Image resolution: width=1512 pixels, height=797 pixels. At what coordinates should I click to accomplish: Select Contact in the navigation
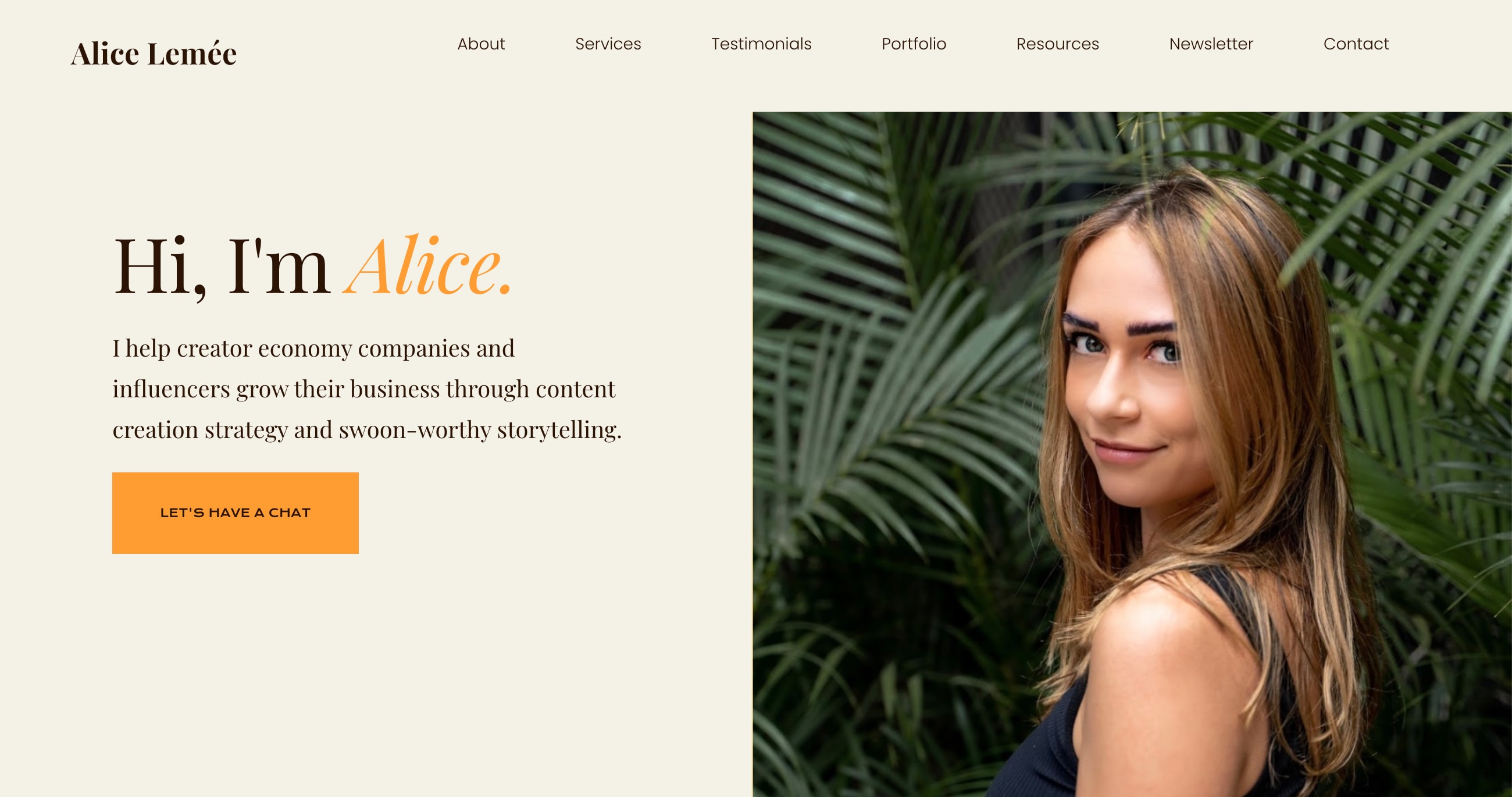tap(1356, 44)
